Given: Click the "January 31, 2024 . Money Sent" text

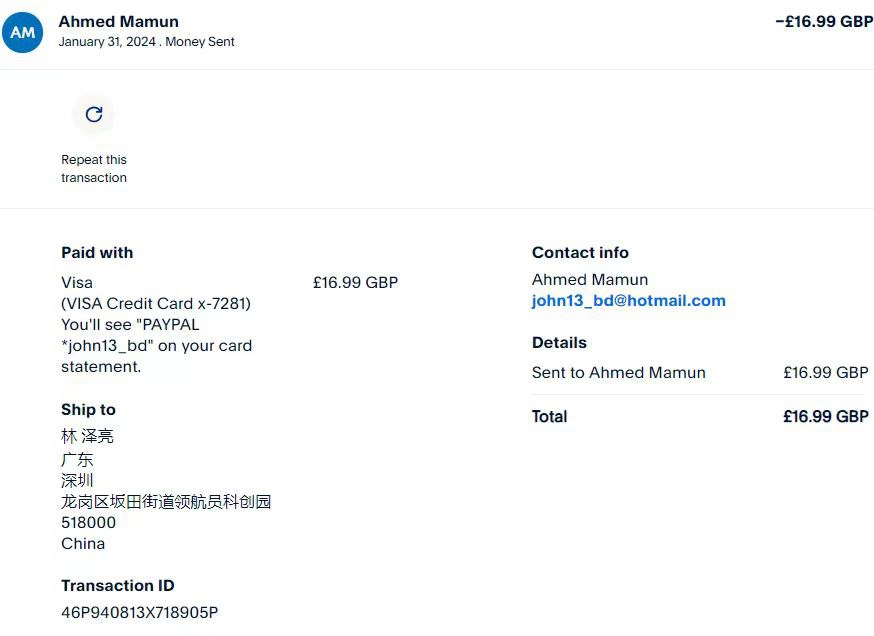Looking at the screenshot, I should 146,42.
